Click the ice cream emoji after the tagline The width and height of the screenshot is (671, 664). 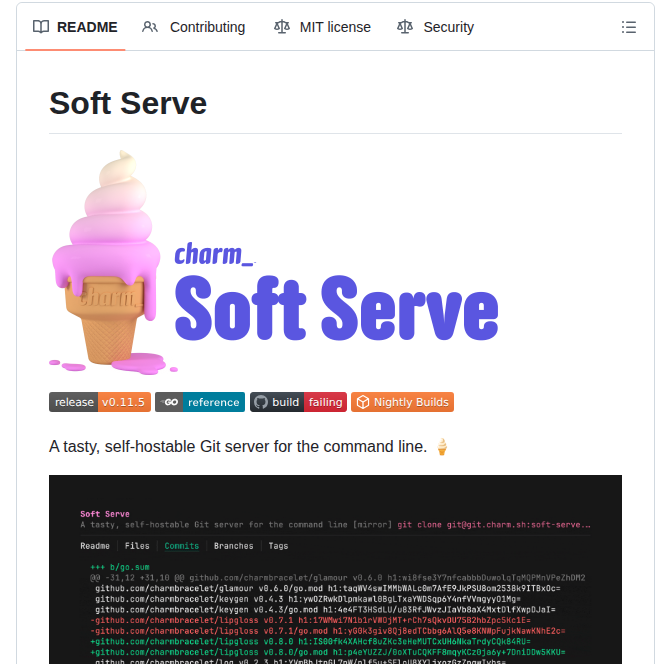442,447
